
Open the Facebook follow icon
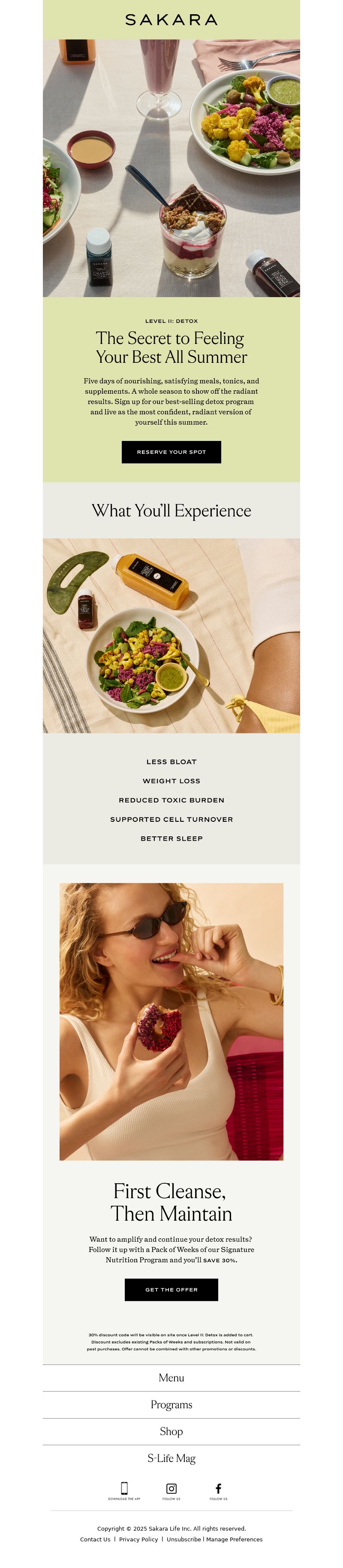(x=218, y=1488)
